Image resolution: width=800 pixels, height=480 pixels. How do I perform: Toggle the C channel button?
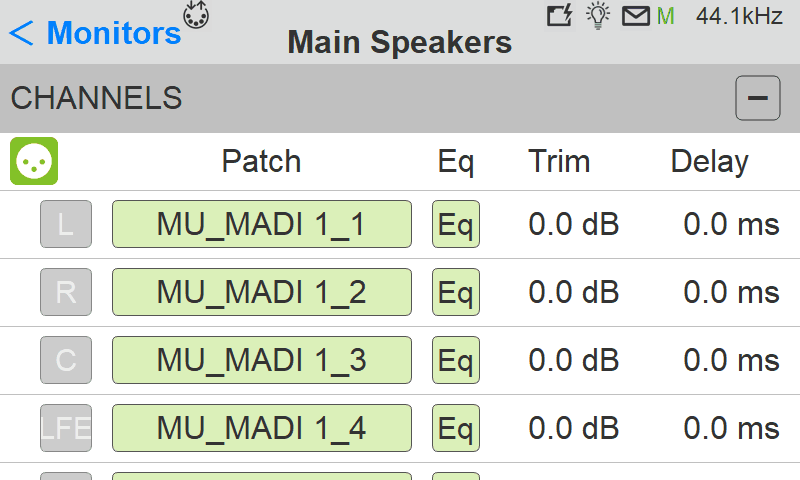66,360
